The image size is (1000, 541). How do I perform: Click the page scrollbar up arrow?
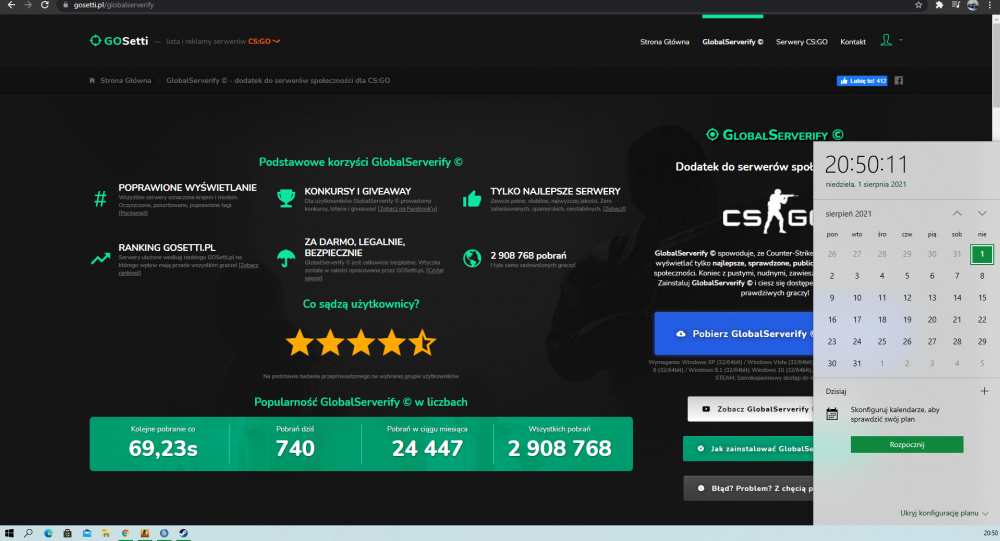(x=996, y=20)
